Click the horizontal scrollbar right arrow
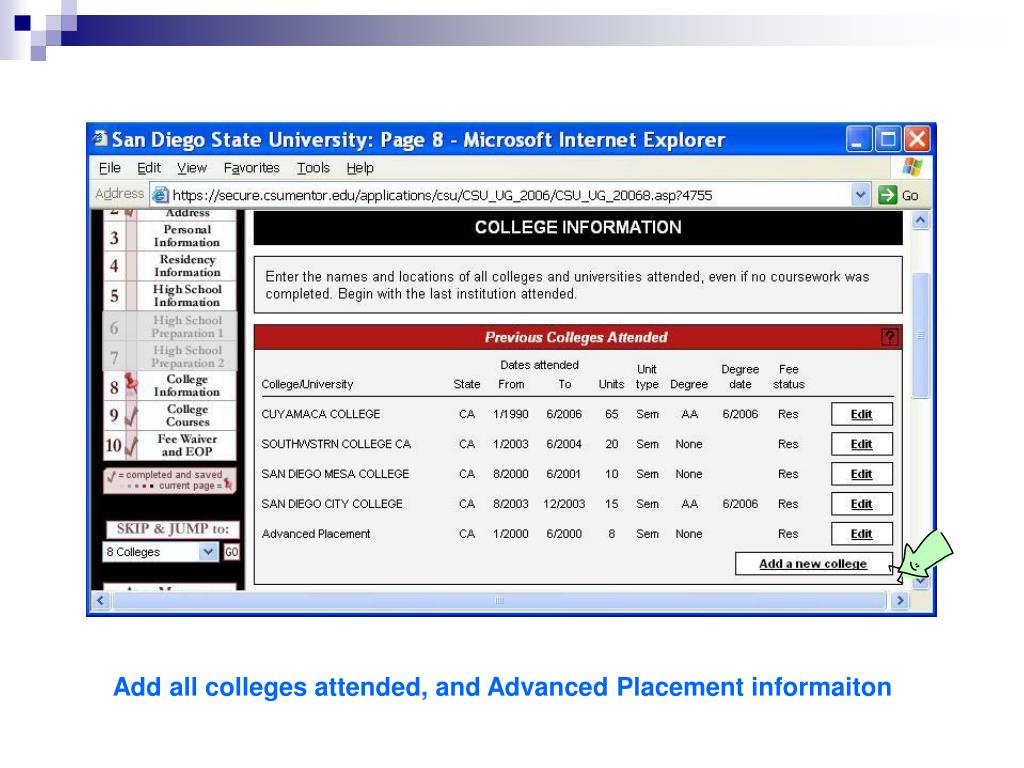Viewport: 1024px width, 768px height. [900, 600]
